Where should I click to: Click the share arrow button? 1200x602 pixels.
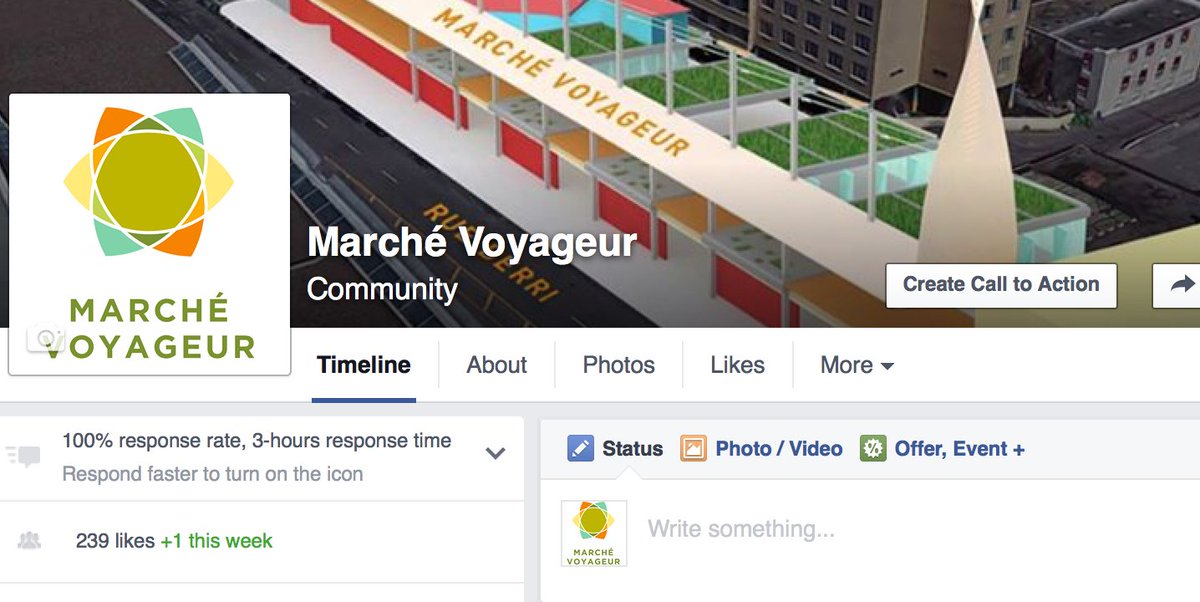click(1177, 285)
